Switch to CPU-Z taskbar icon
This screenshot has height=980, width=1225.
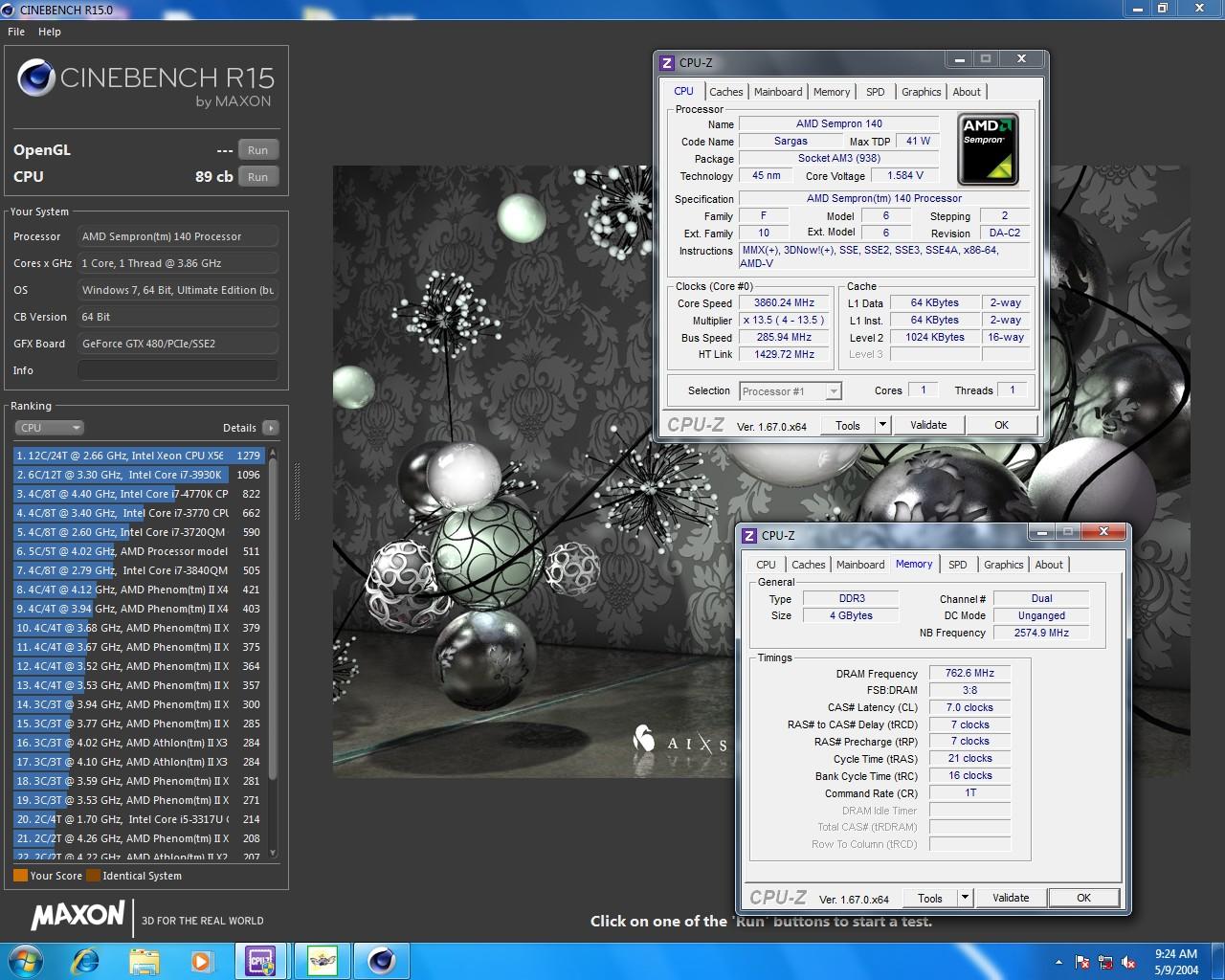point(261,961)
